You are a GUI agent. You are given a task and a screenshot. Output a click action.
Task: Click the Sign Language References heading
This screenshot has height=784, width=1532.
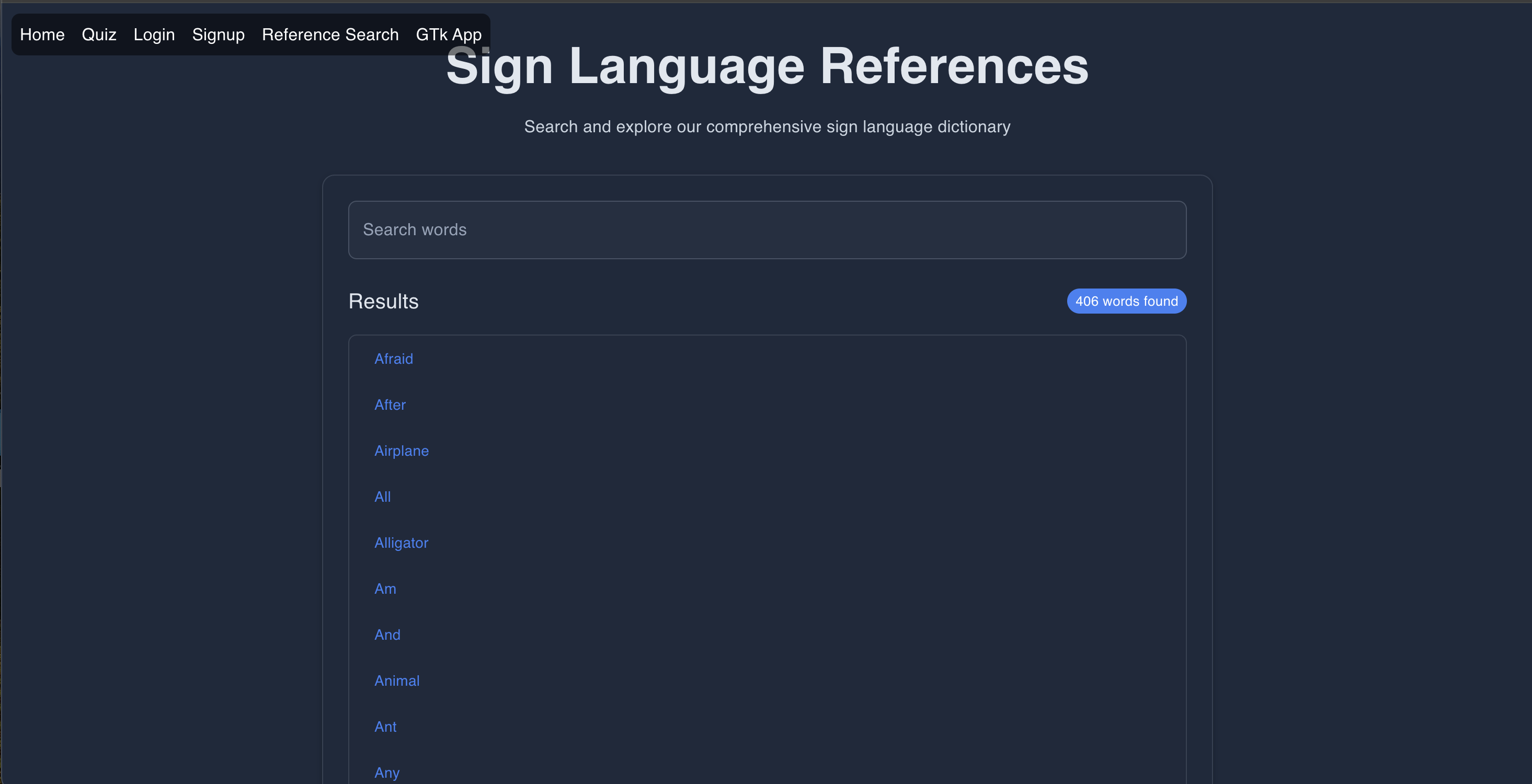[767, 66]
